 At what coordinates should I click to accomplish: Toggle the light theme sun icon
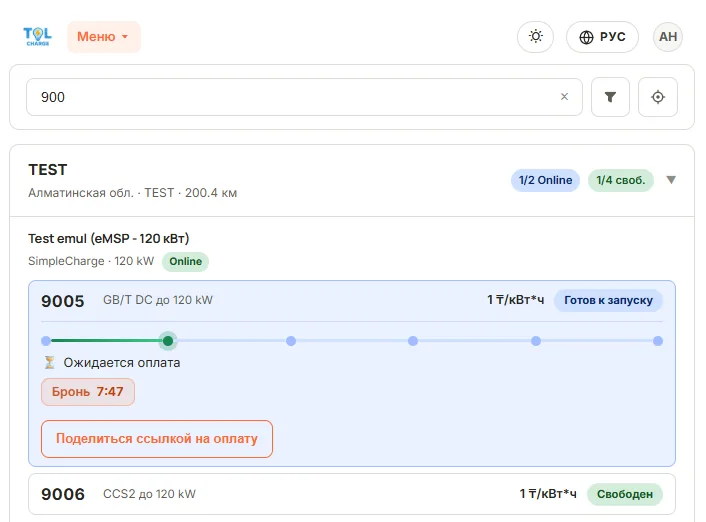[x=535, y=36]
